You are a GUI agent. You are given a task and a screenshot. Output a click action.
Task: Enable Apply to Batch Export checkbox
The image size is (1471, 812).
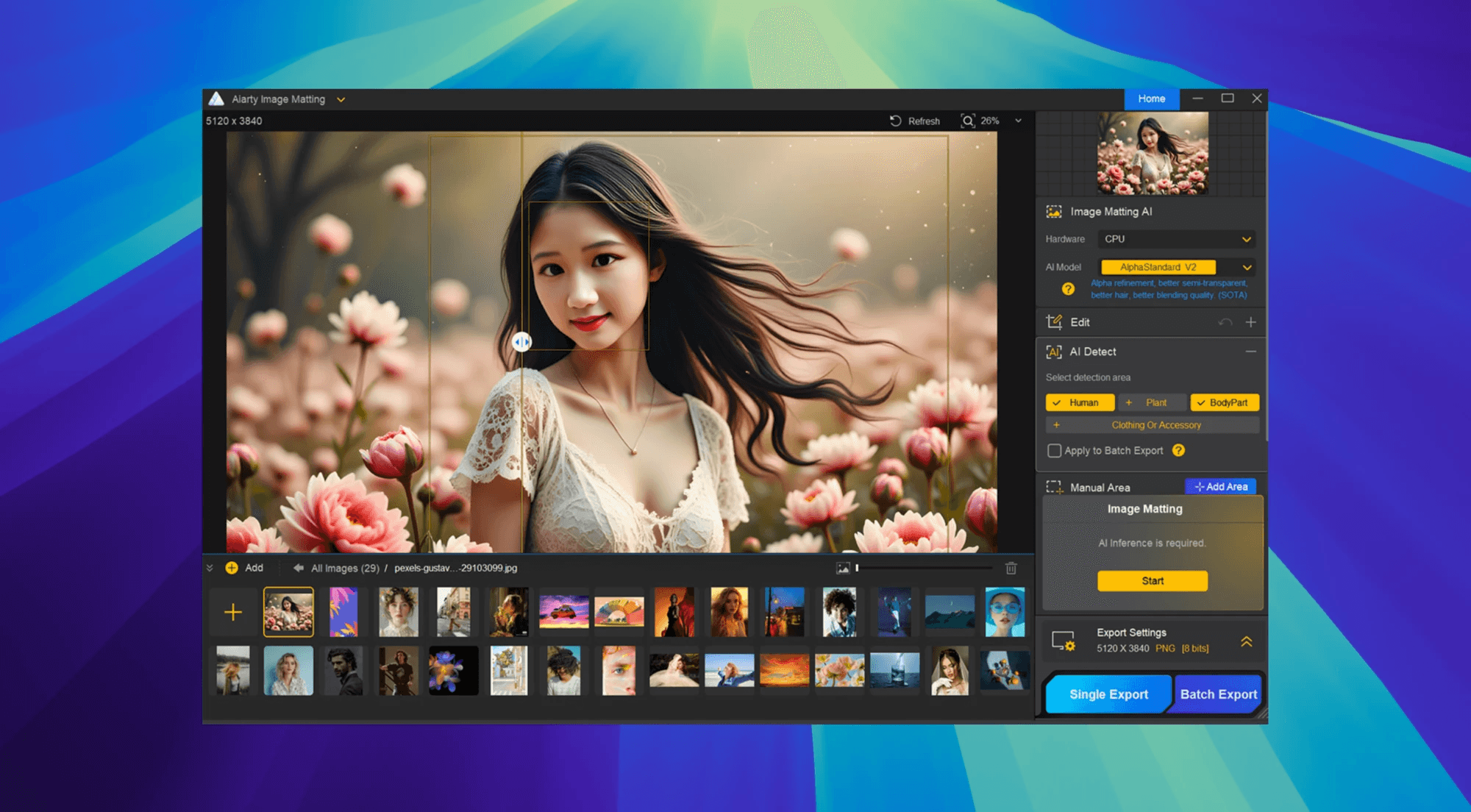pyautogui.click(x=1054, y=450)
